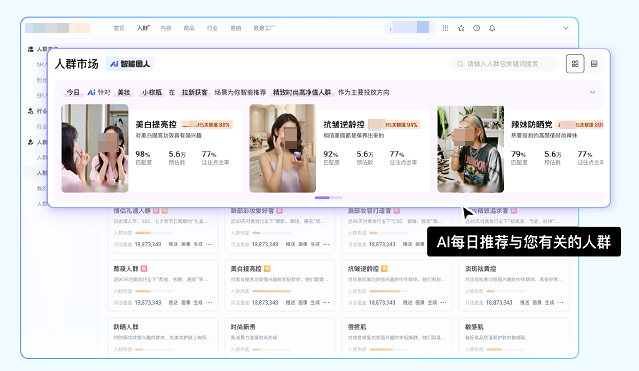
Task: Open the 防晒人群 card title
Action: coord(126,327)
